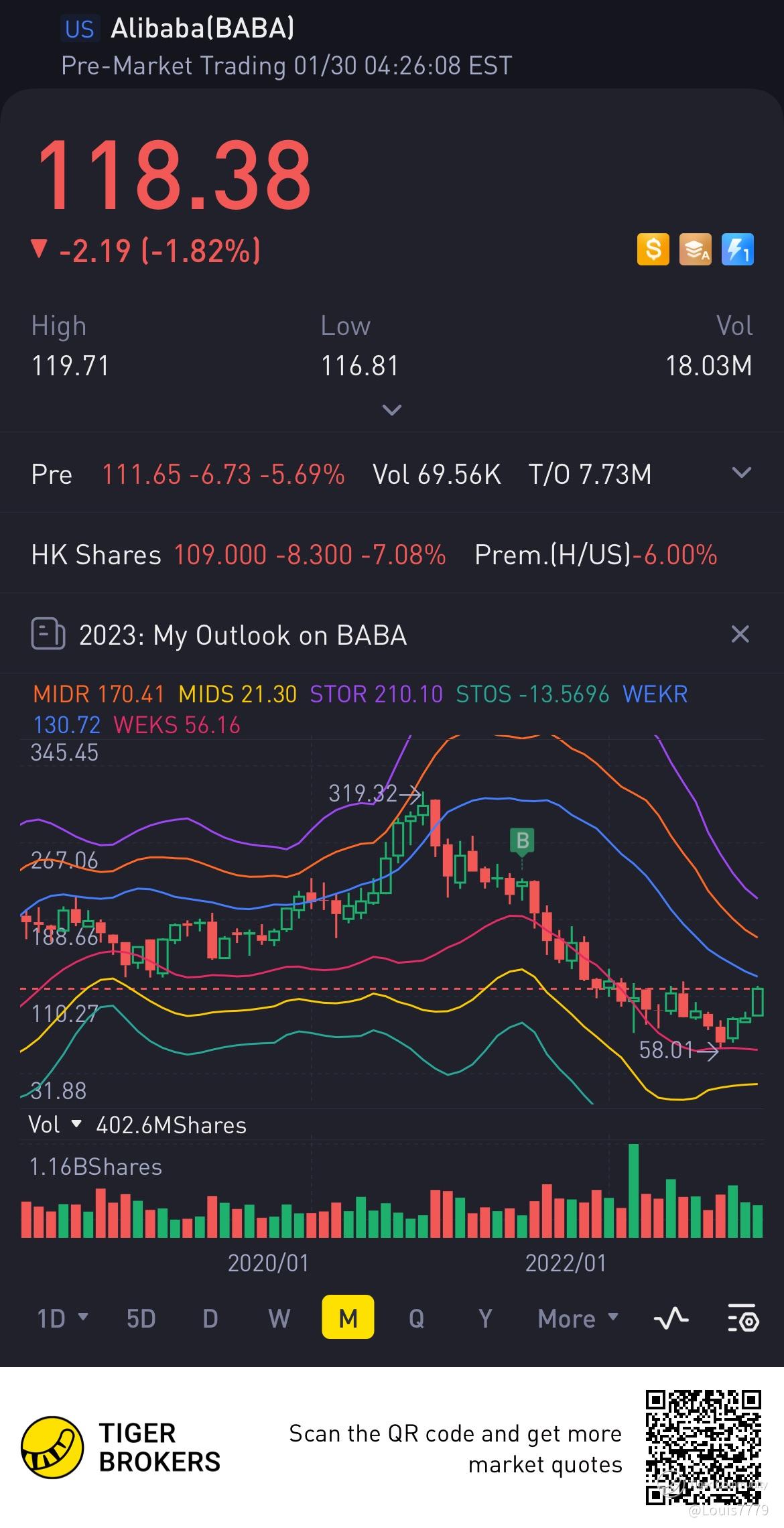Viewport: 784px width, 1528px height.
Task: Tap the US market tag
Action: tap(79, 29)
